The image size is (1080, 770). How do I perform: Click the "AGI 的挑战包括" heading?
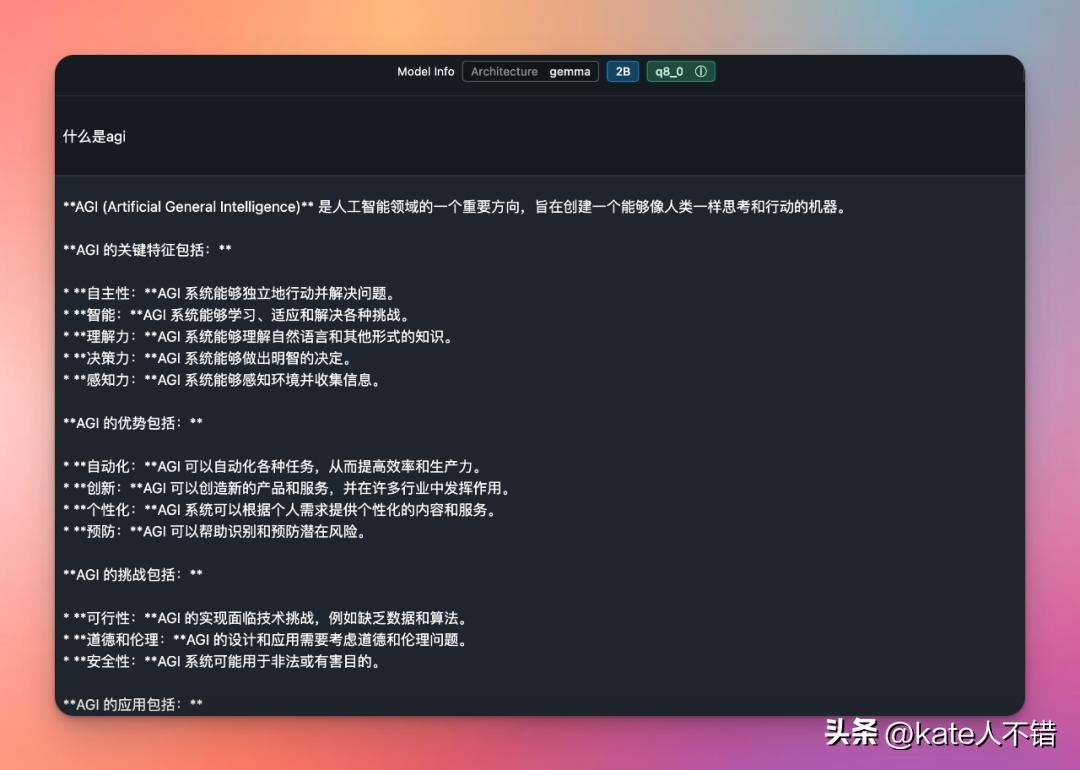133,575
